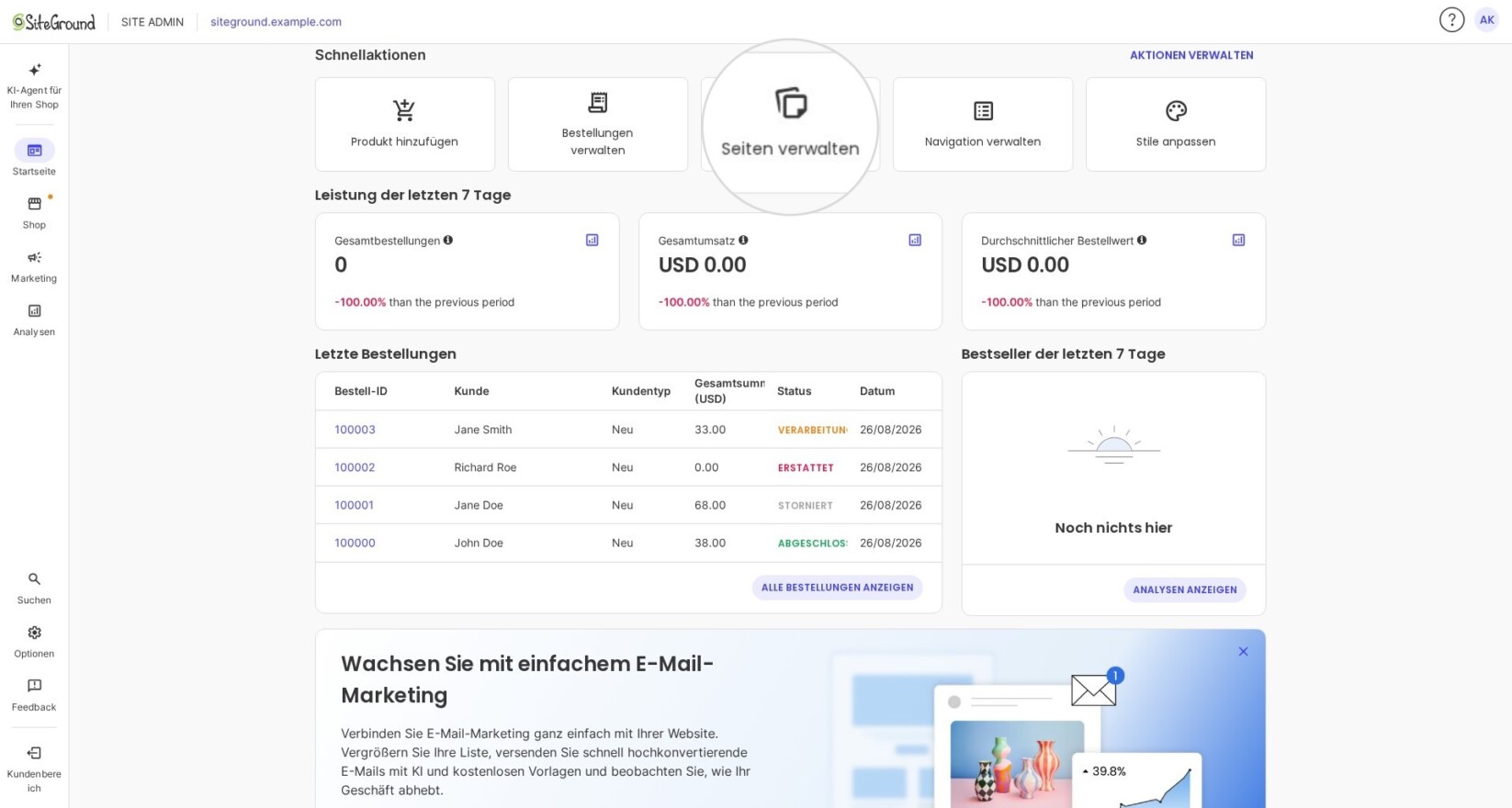
Task: Open the KI-Agent für Ihren Shop sparkle icon
Action: (x=35, y=70)
